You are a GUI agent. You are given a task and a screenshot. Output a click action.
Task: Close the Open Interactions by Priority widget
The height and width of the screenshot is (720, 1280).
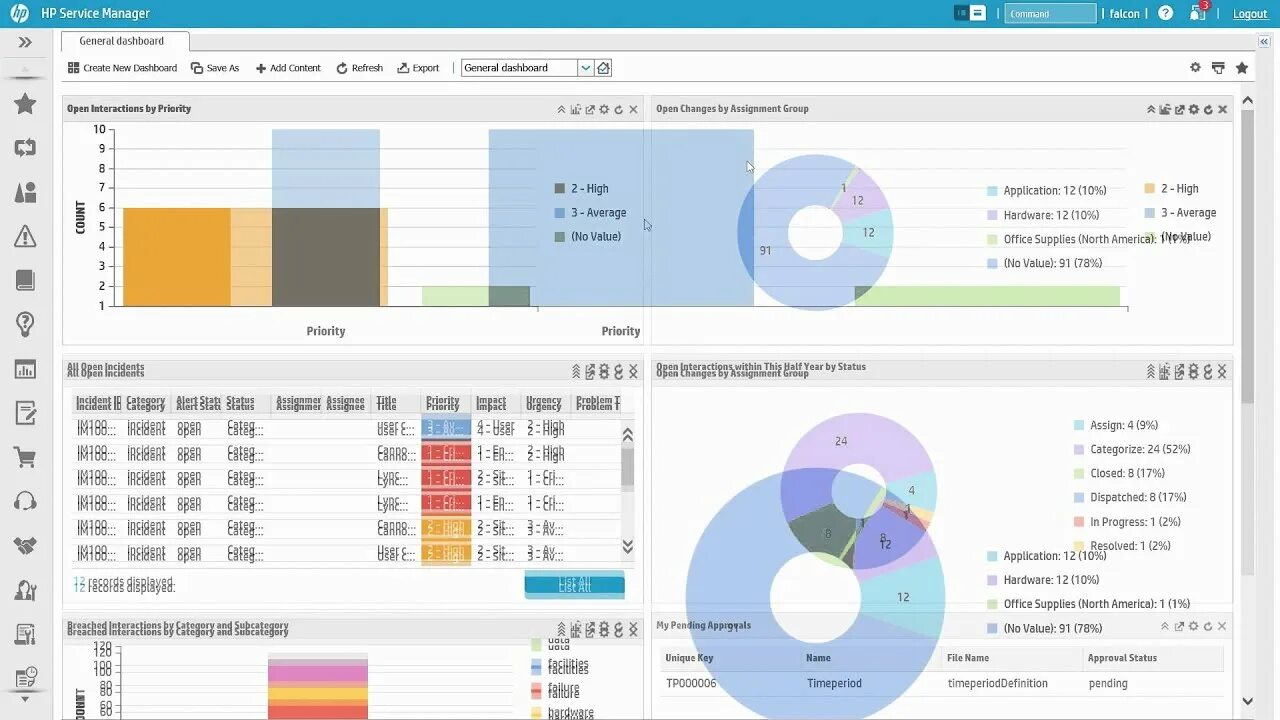tap(633, 109)
